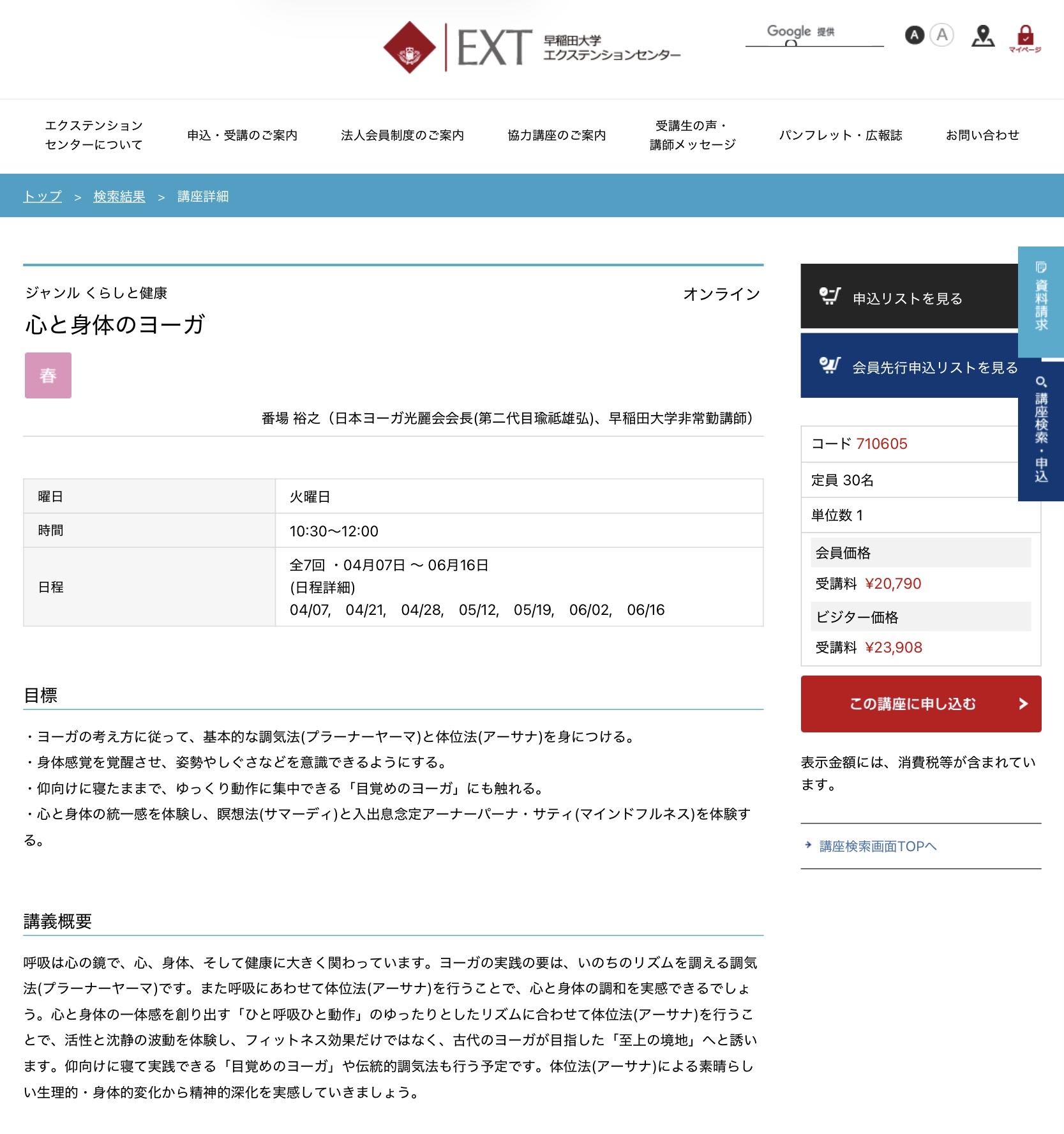The image size is (1064, 1134).
Task: View 申込リストを見る cart button
Action: tap(908, 298)
